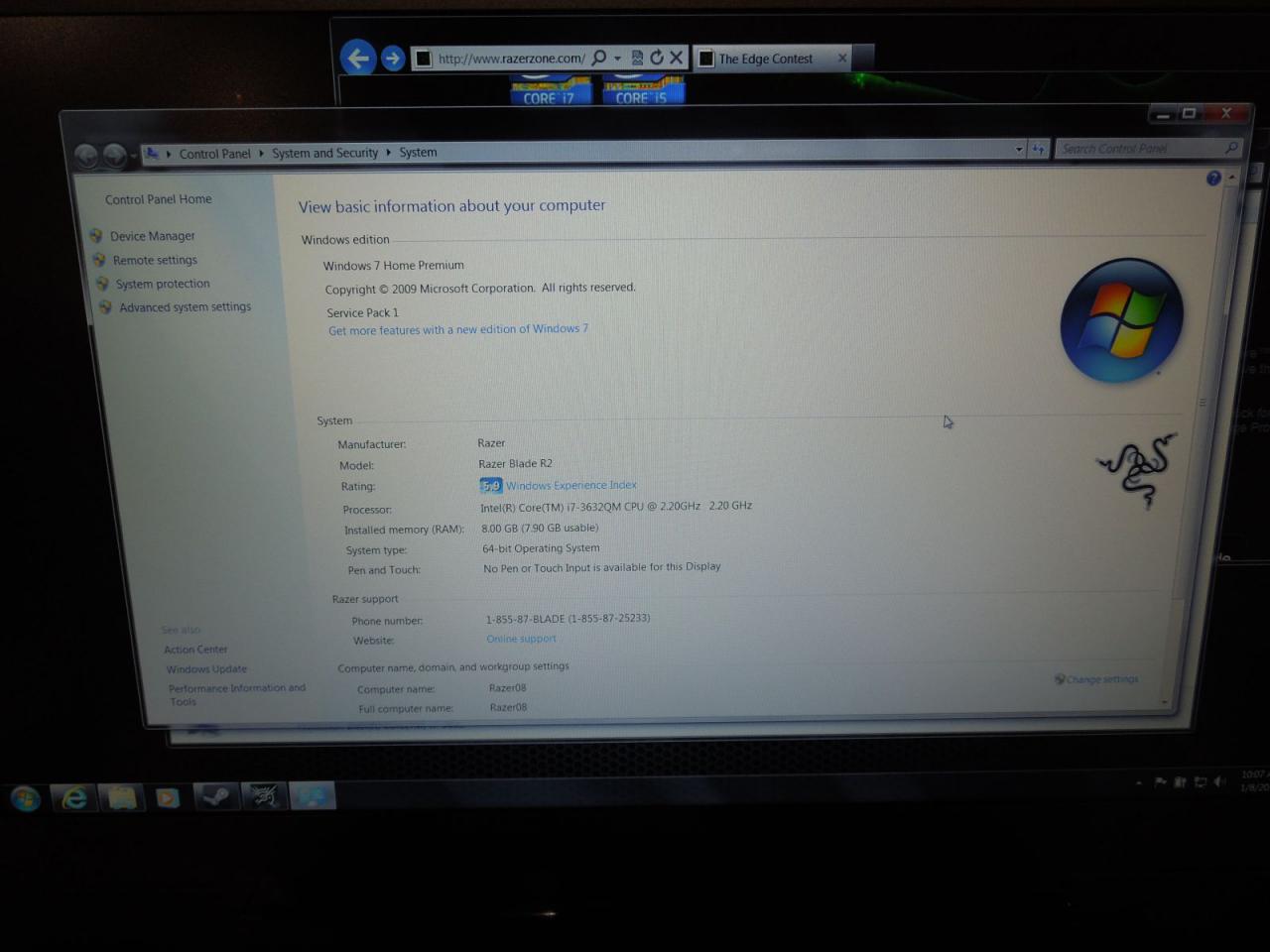Expand the breadcrumb arrow after System and Security
Image resolution: width=1270 pixels, height=952 pixels.
388,153
